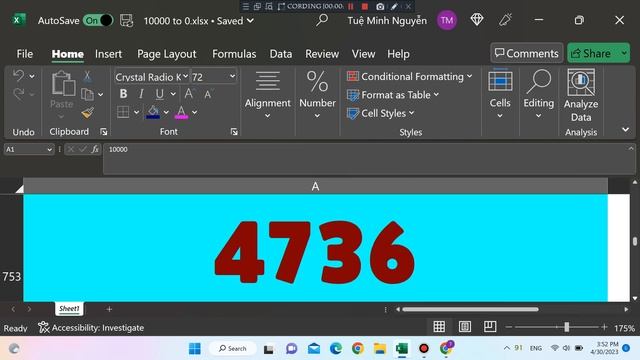
Task: Click the Select All corner triangle
Action: (19, 189)
